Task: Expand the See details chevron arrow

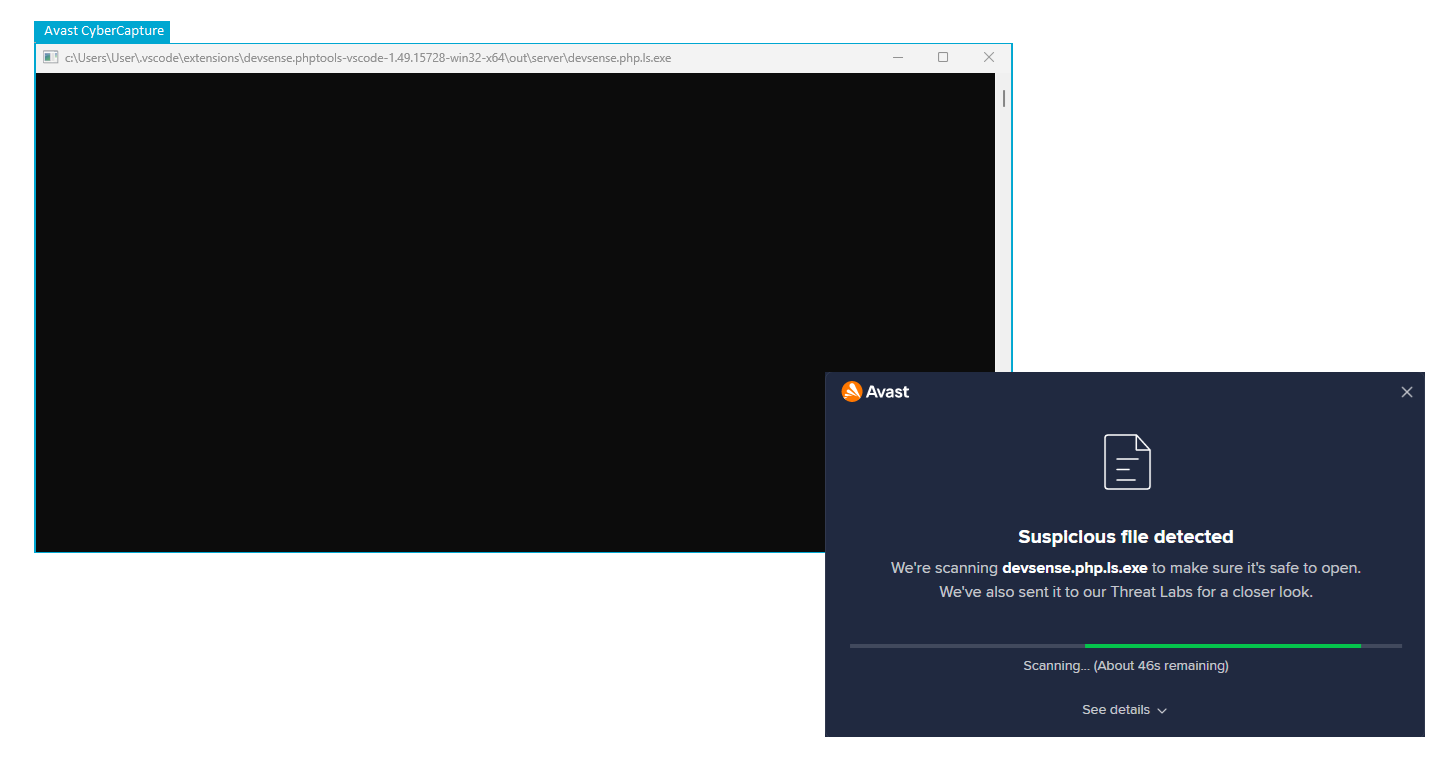Action: [x=1162, y=711]
